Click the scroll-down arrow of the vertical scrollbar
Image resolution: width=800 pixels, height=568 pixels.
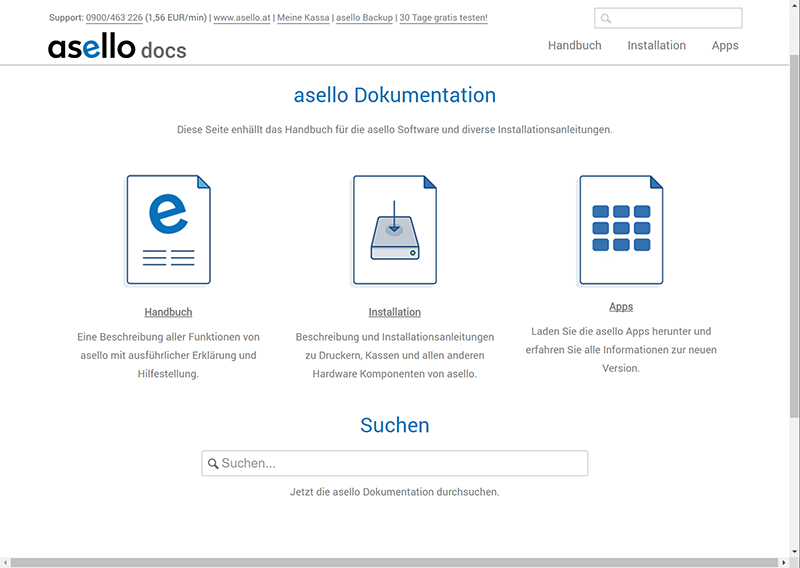[794, 551]
